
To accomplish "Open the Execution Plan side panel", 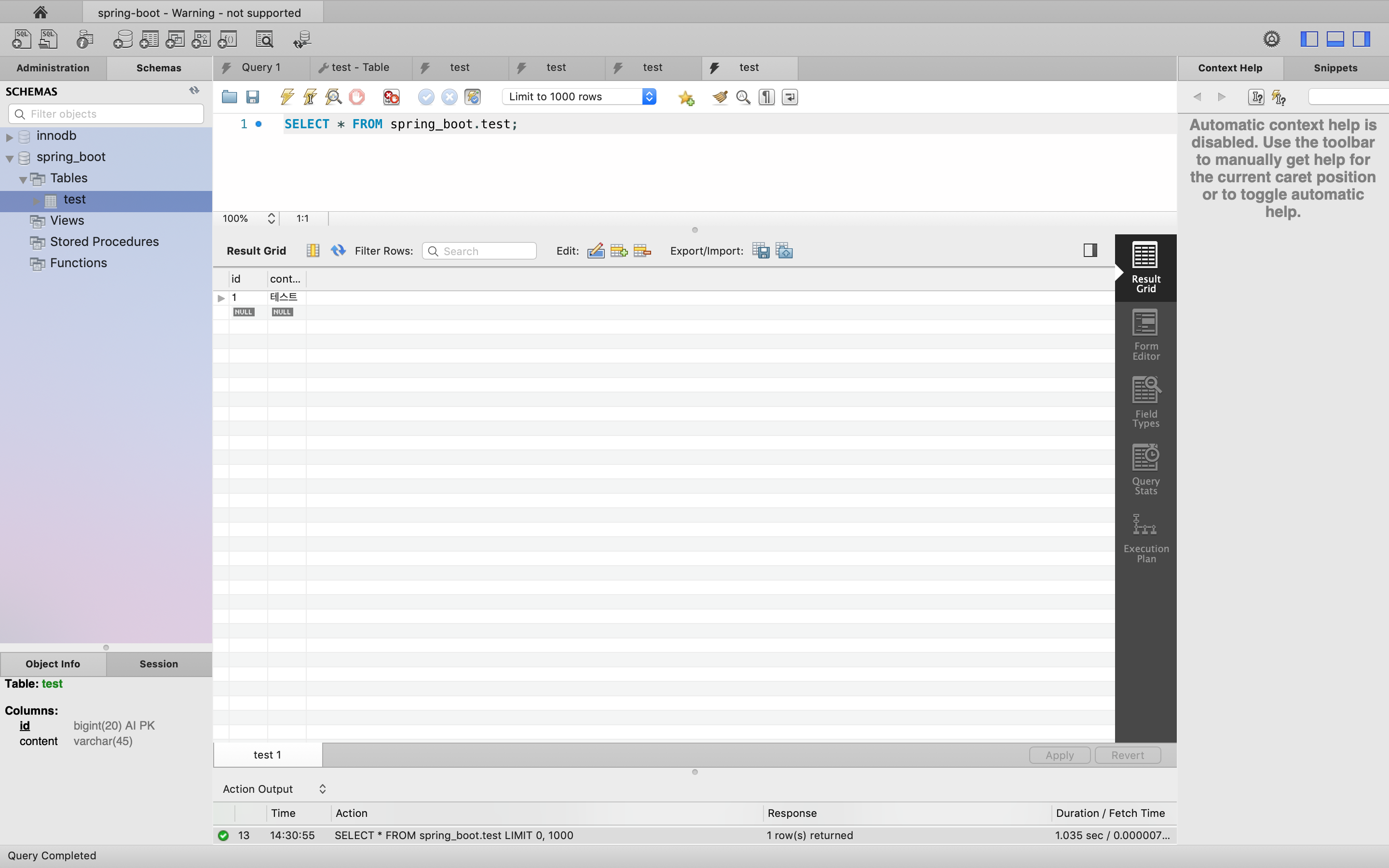I will click(x=1145, y=538).
